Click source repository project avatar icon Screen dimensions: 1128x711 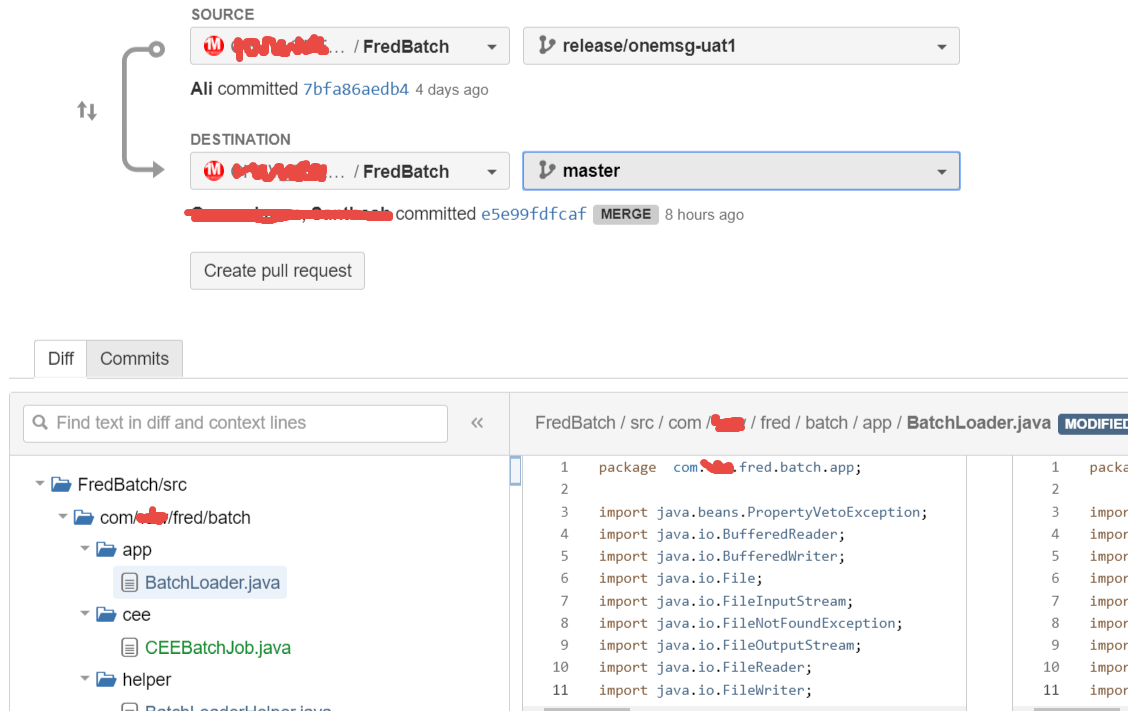click(x=214, y=45)
